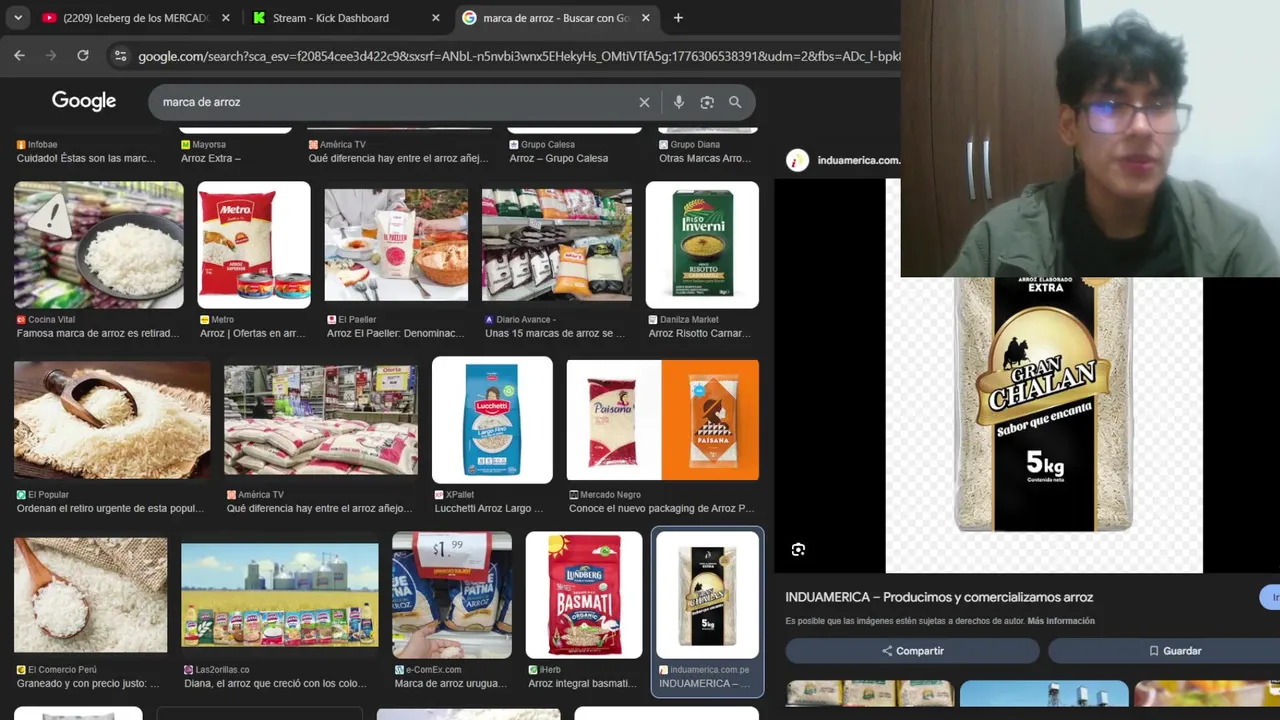Screen dimensions: 1280x720
Task: Open the Paisana packaging thumbnail
Action: (x=663, y=420)
